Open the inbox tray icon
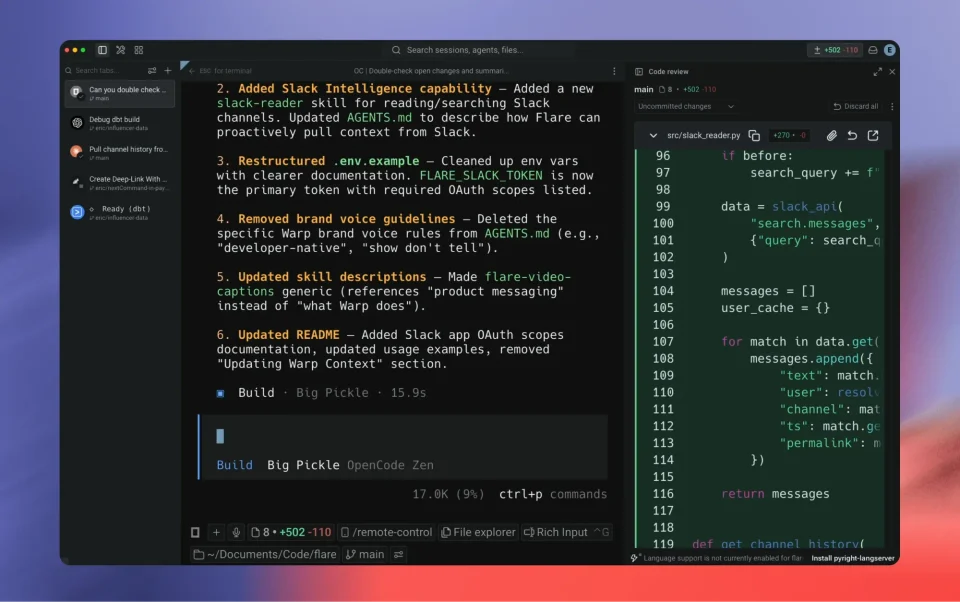 [x=873, y=50]
